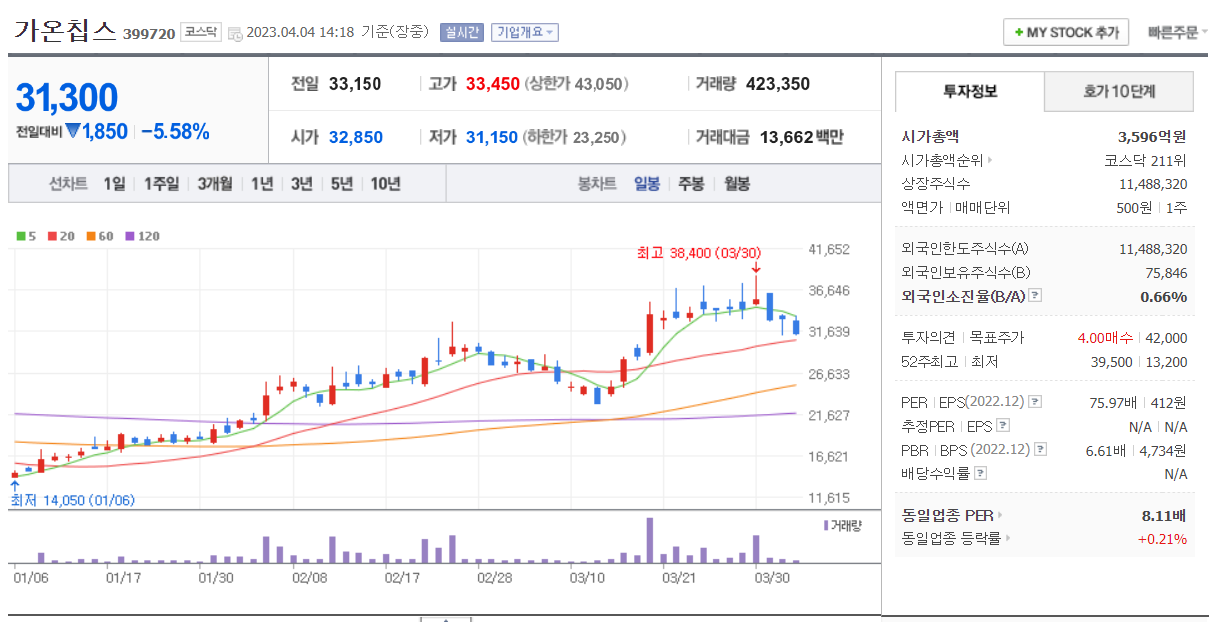Click the 41,652 price axis label
1212x622 pixels.
coord(829,249)
